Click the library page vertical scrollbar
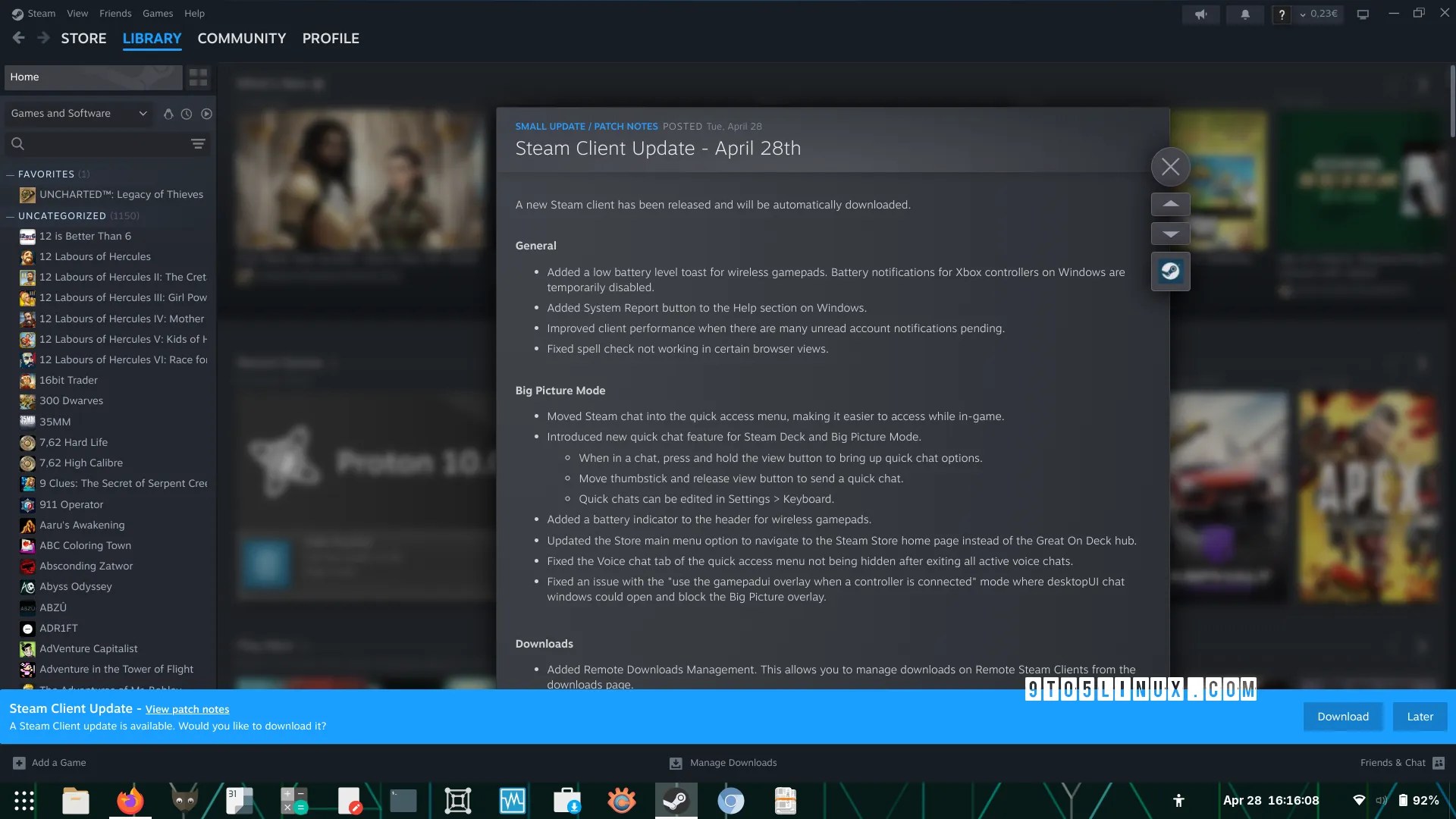 [x=1452, y=102]
